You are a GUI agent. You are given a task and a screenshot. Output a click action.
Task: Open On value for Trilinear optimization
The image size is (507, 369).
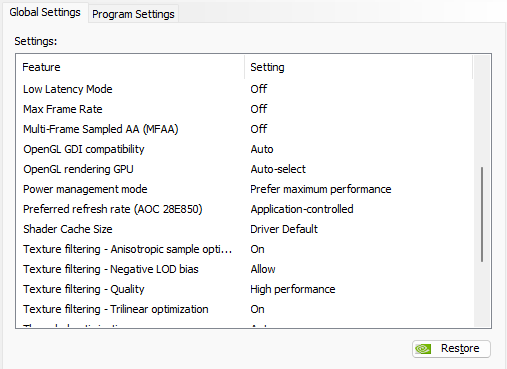click(257, 309)
